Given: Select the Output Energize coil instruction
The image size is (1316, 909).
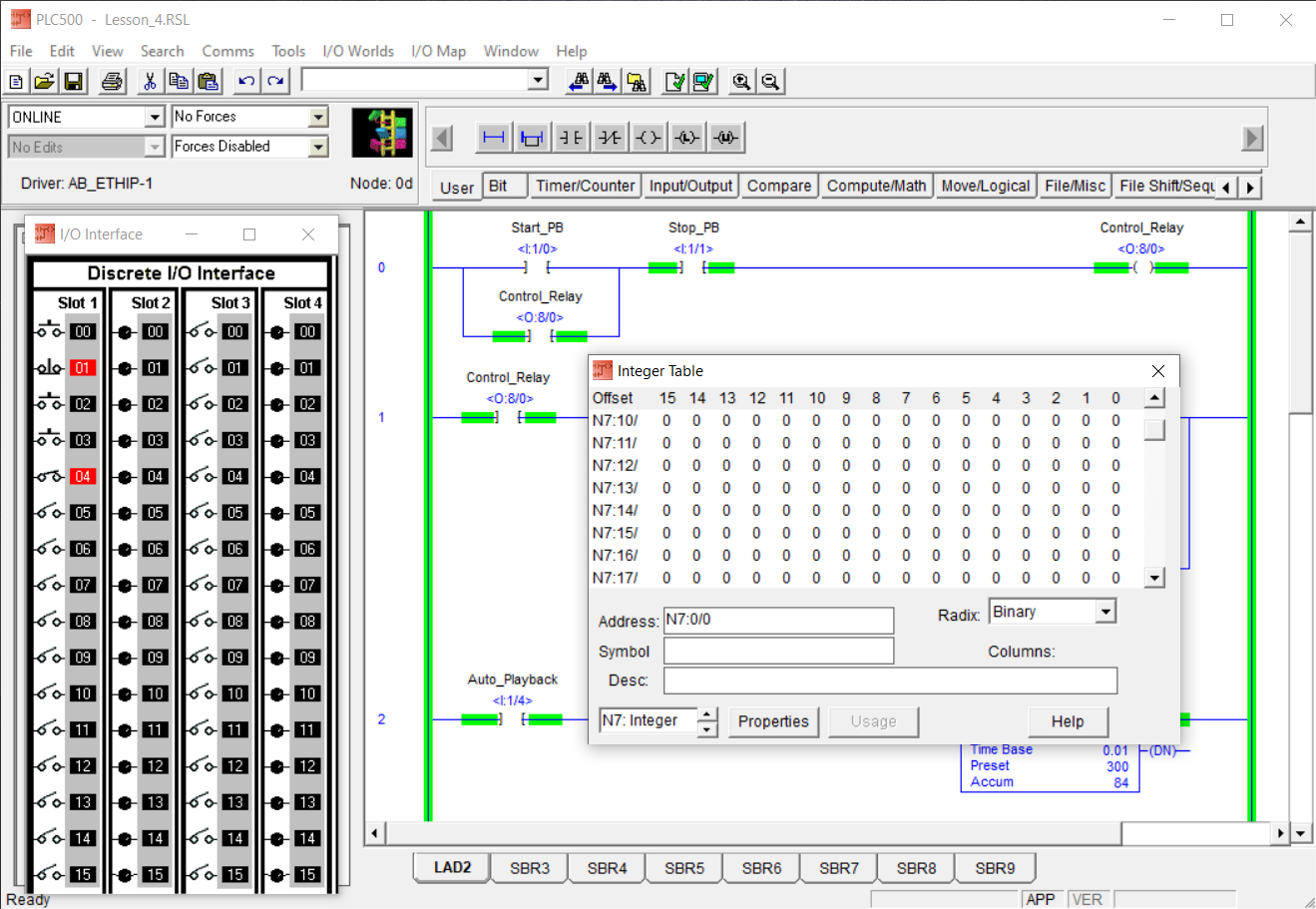Looking at the screenshot, I should point(649,138).
